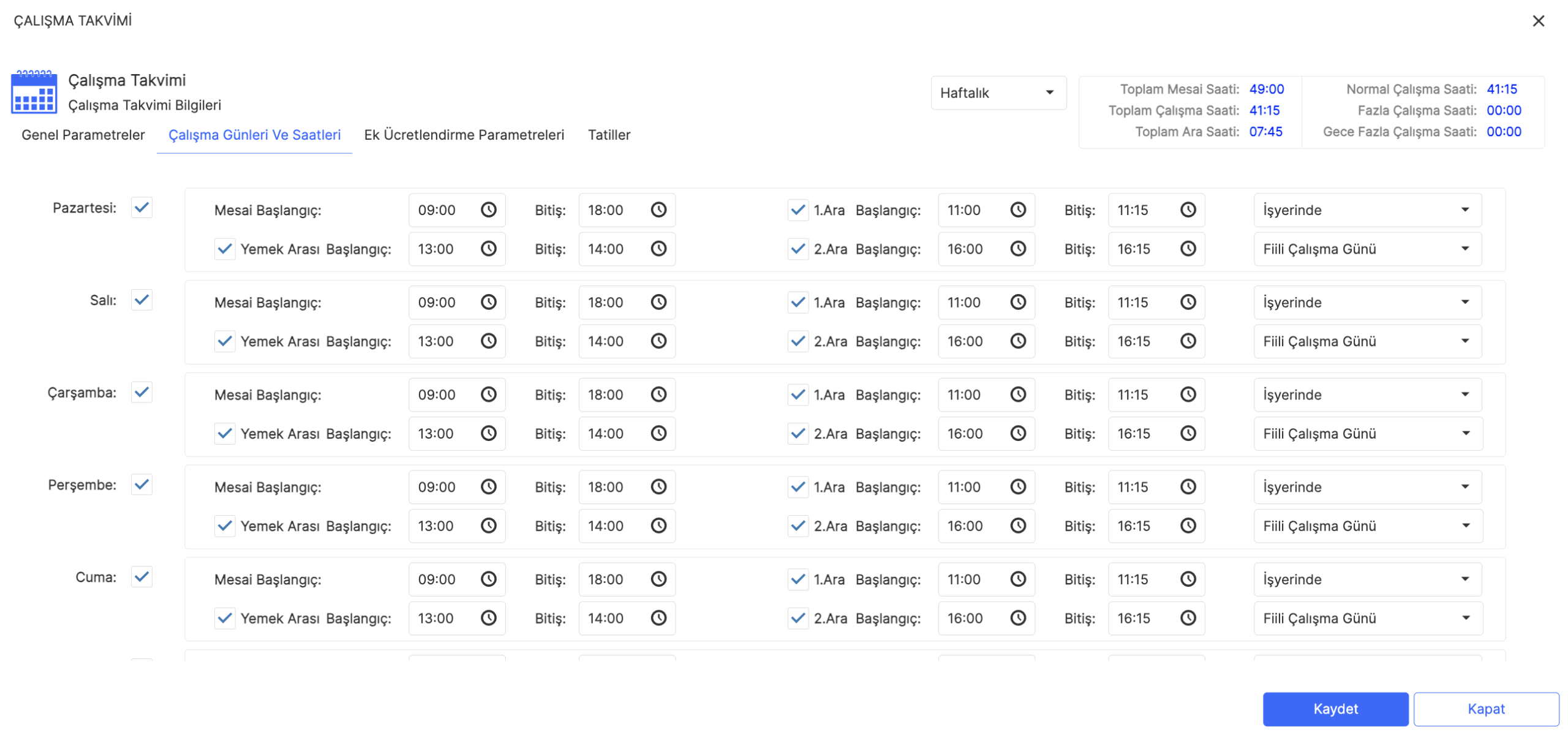
Task: Uncheck the Pazartesi workday checkbox
Action: (141, 208)
